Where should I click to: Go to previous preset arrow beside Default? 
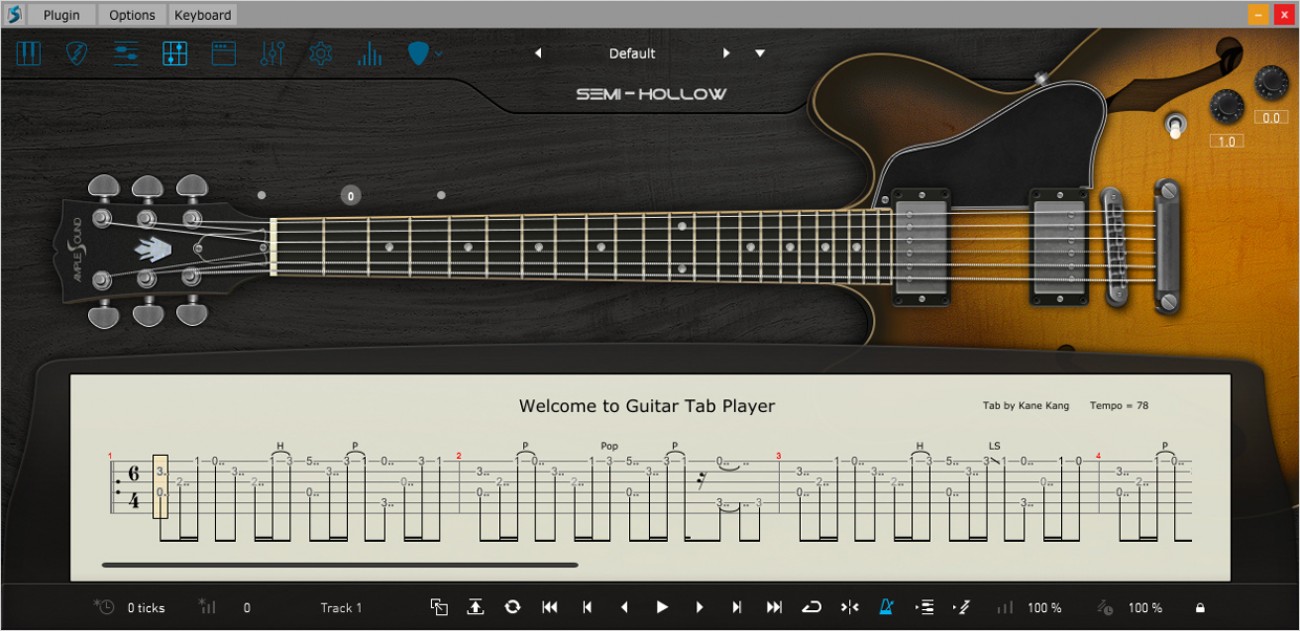(538, 53)
